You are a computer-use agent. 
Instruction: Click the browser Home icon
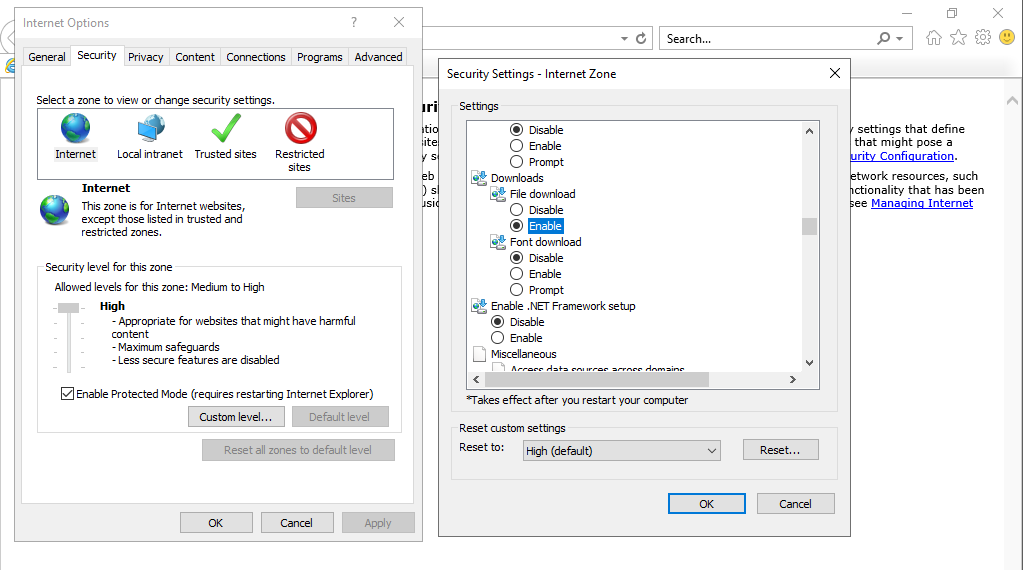tap(934, 38)
